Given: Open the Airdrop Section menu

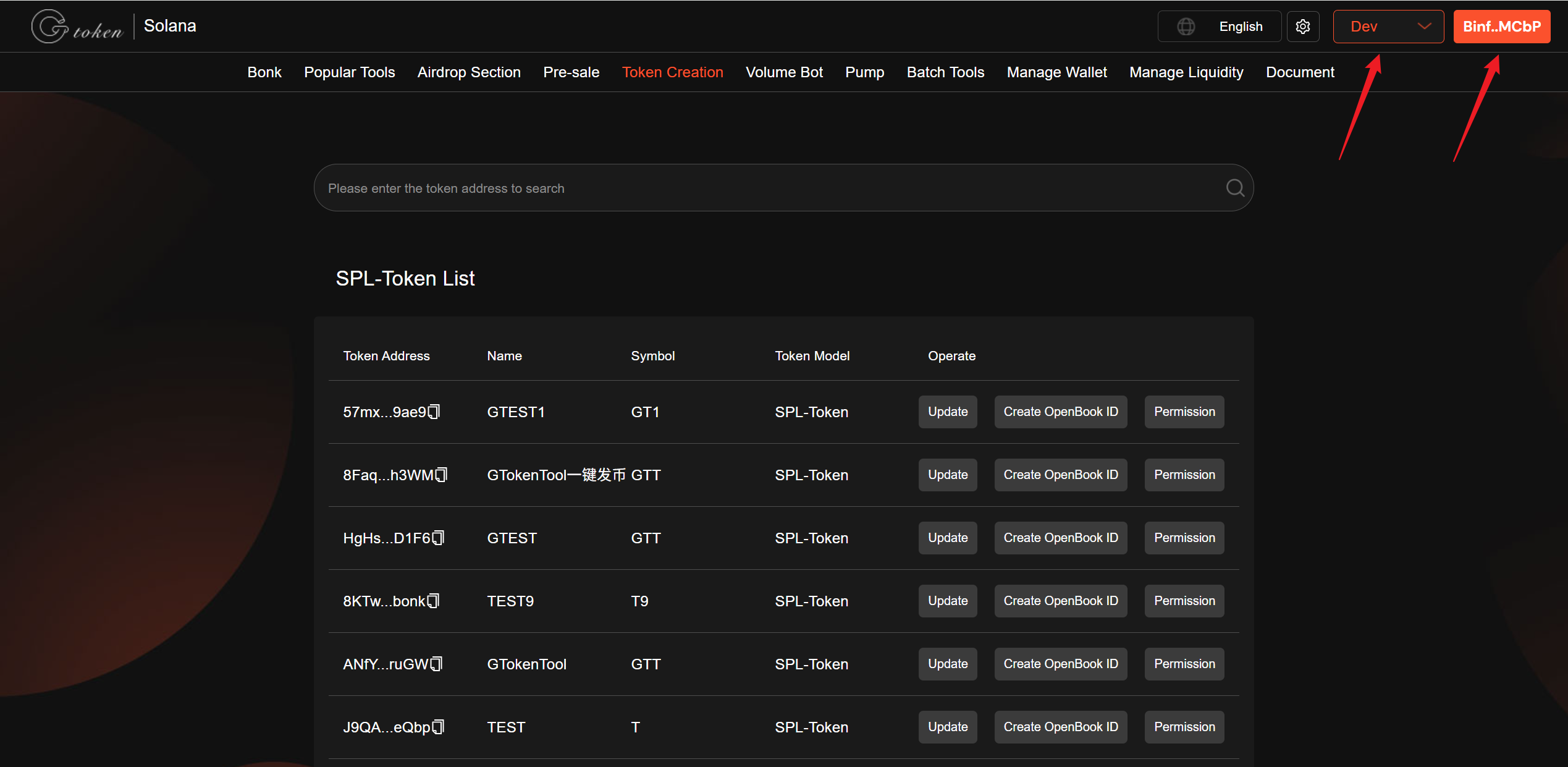Looking at the screenshot, I should click(469, 72).
